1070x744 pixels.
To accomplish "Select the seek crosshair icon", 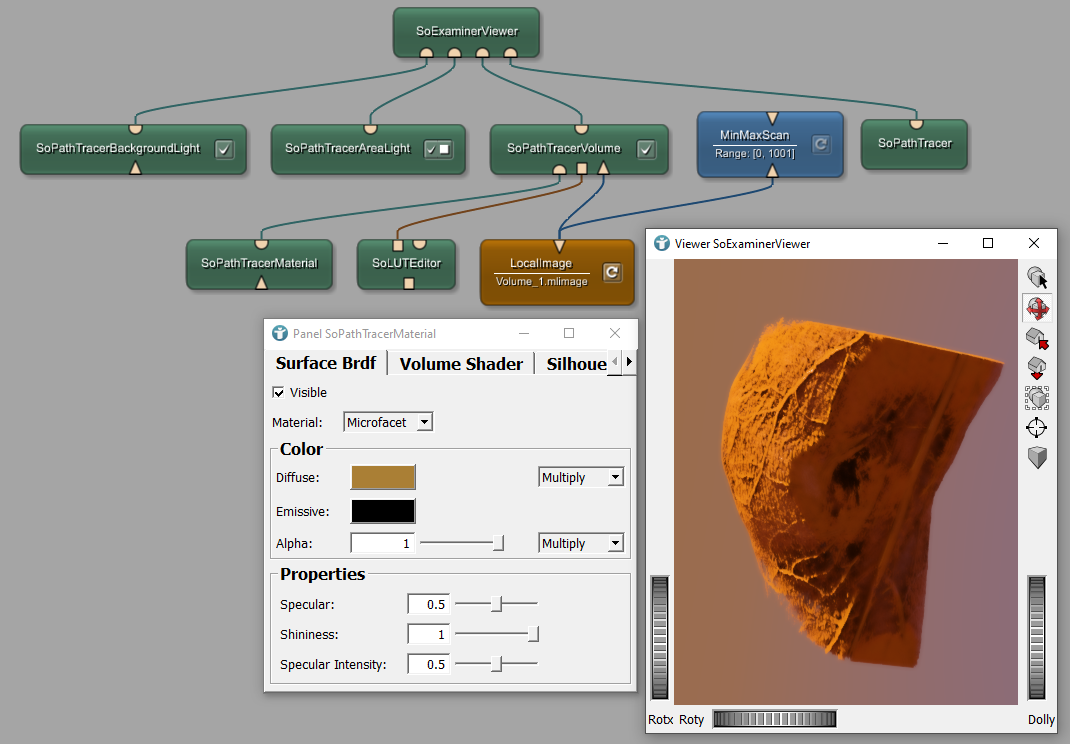I will click(x=1037, y=428).
